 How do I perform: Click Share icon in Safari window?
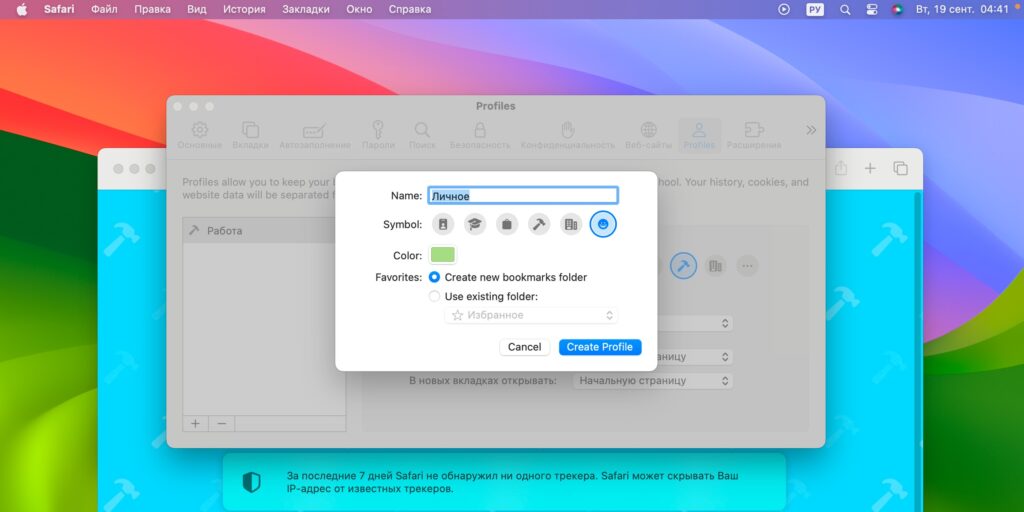[x=840, y=168]
